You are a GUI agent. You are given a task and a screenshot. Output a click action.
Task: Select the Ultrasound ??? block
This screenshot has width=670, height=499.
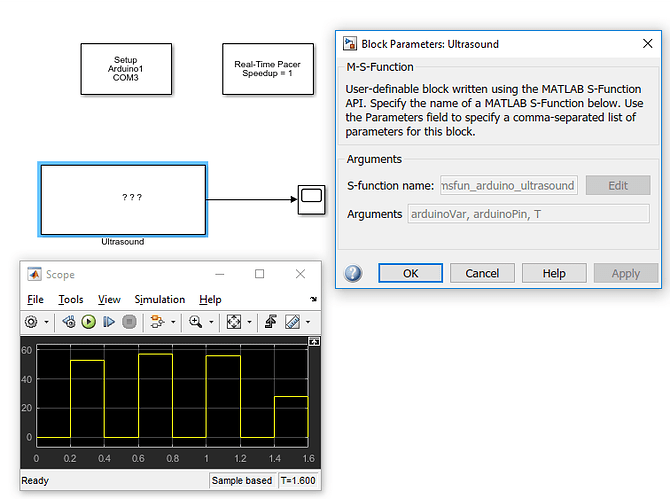point(123,200)
